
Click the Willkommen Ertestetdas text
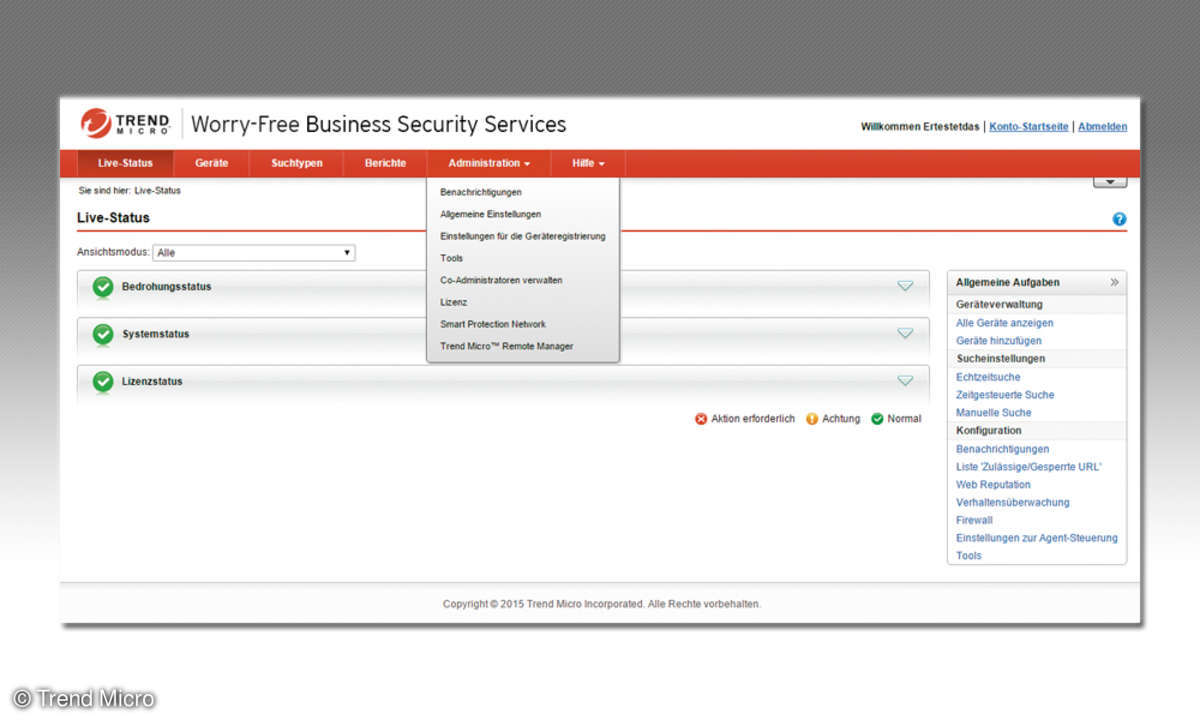click(x=921, y=127)
